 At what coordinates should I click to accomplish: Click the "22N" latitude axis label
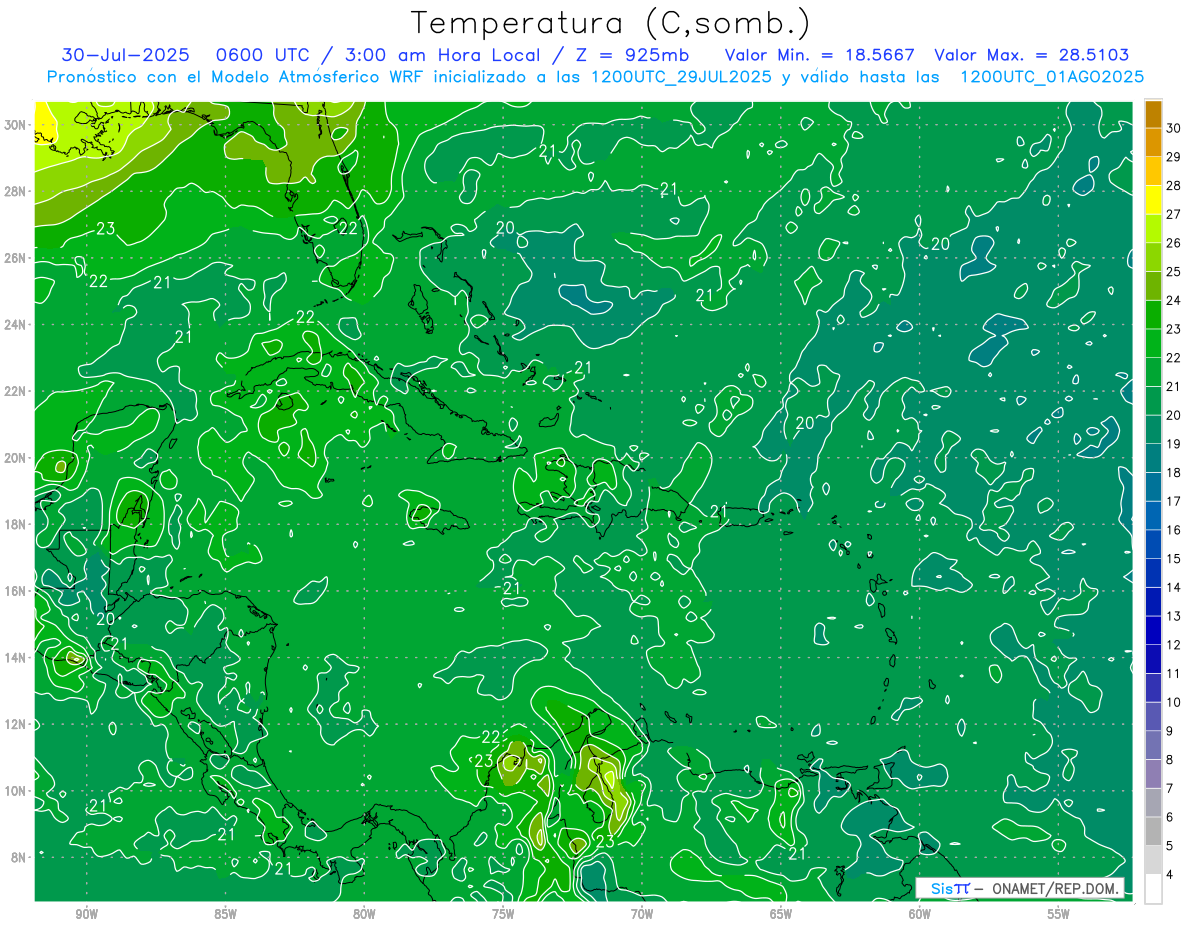point(17,391)
